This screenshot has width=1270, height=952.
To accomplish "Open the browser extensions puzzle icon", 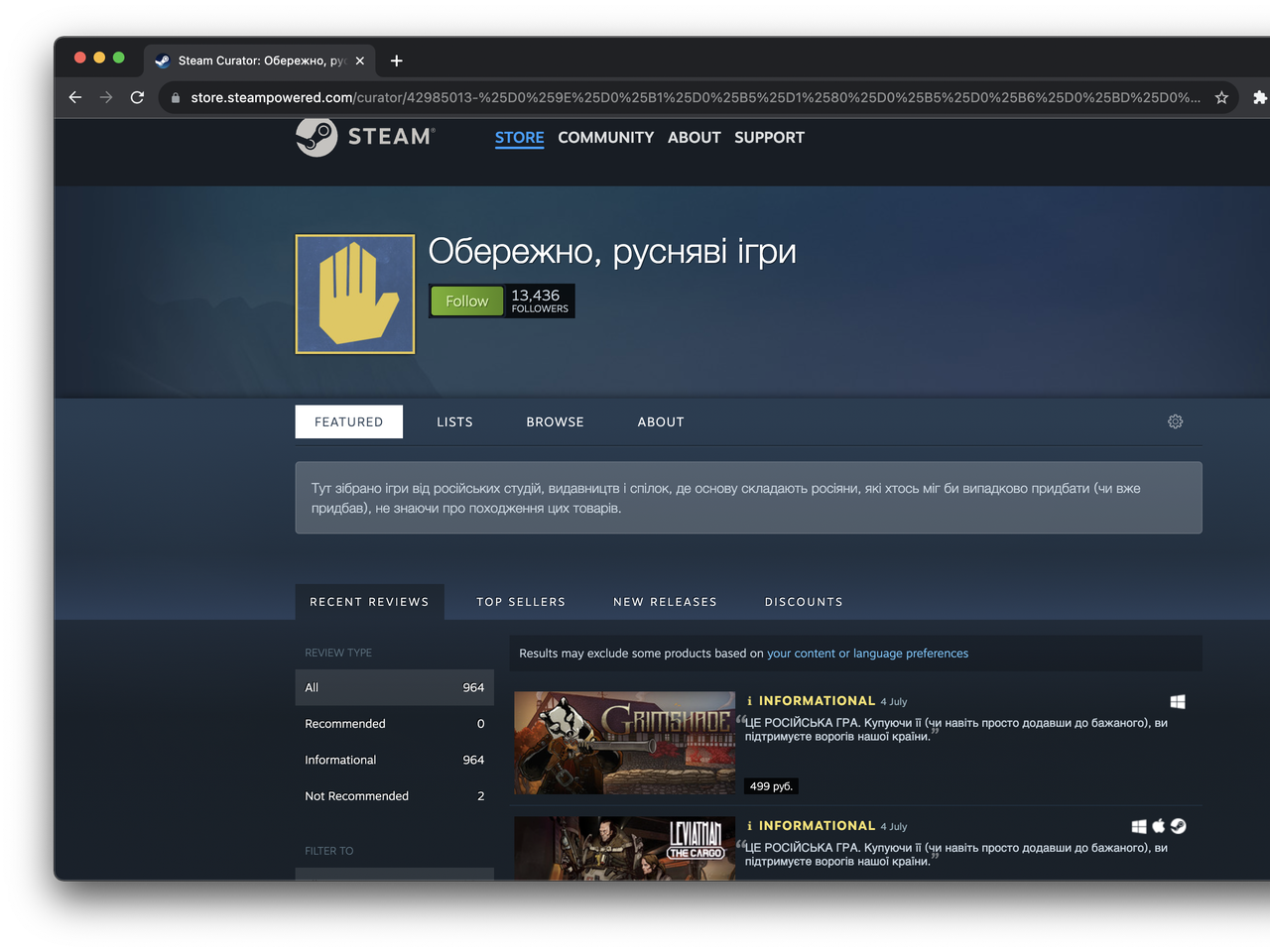I will pyautogui.click(x=1260, y=97).
